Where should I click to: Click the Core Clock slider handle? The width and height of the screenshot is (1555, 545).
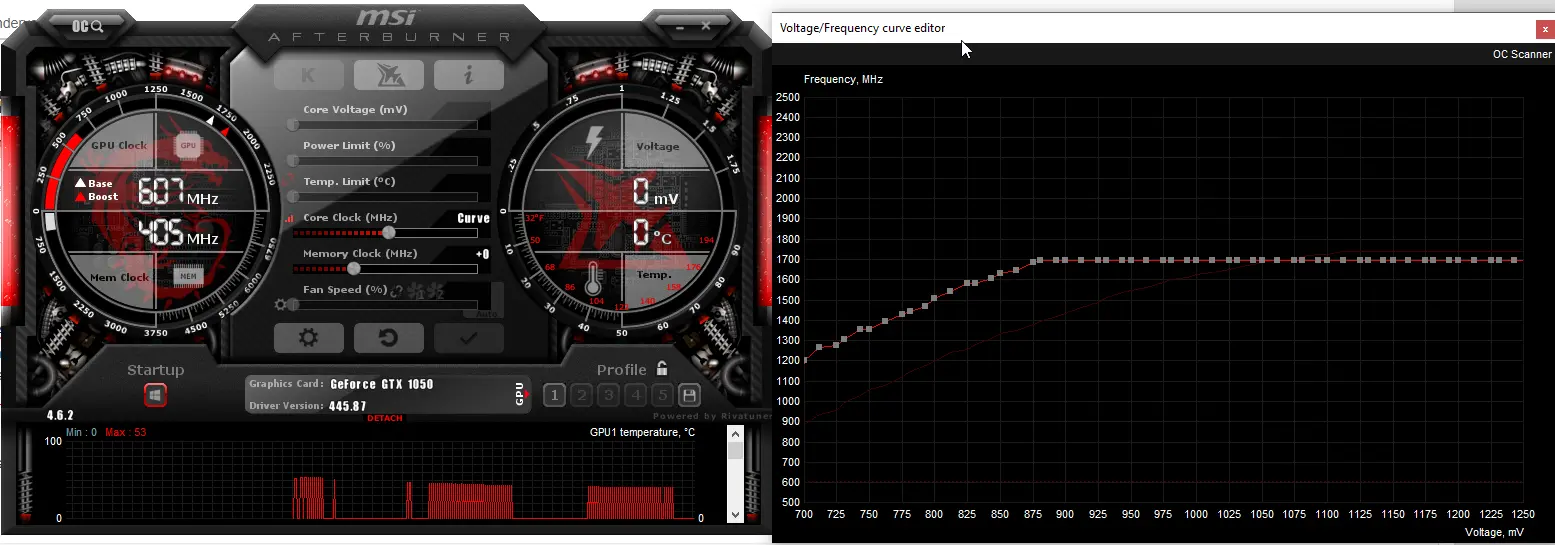point(388,232)
